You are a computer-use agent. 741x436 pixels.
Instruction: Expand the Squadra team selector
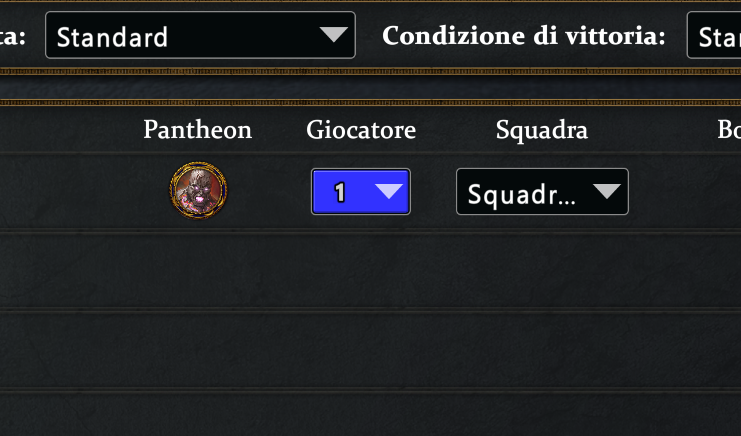point(542,192)
